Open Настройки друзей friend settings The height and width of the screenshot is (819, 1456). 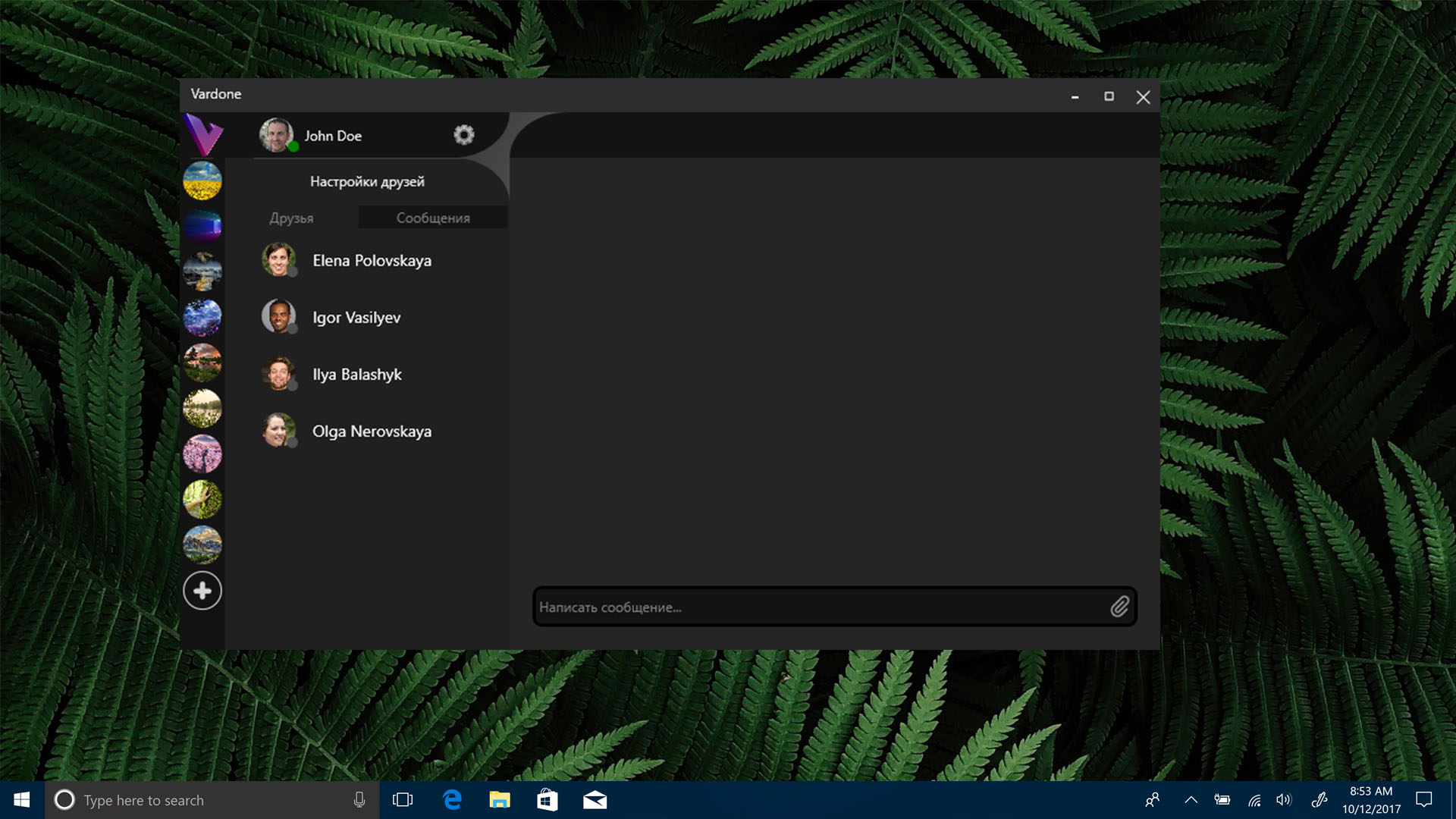367,181
